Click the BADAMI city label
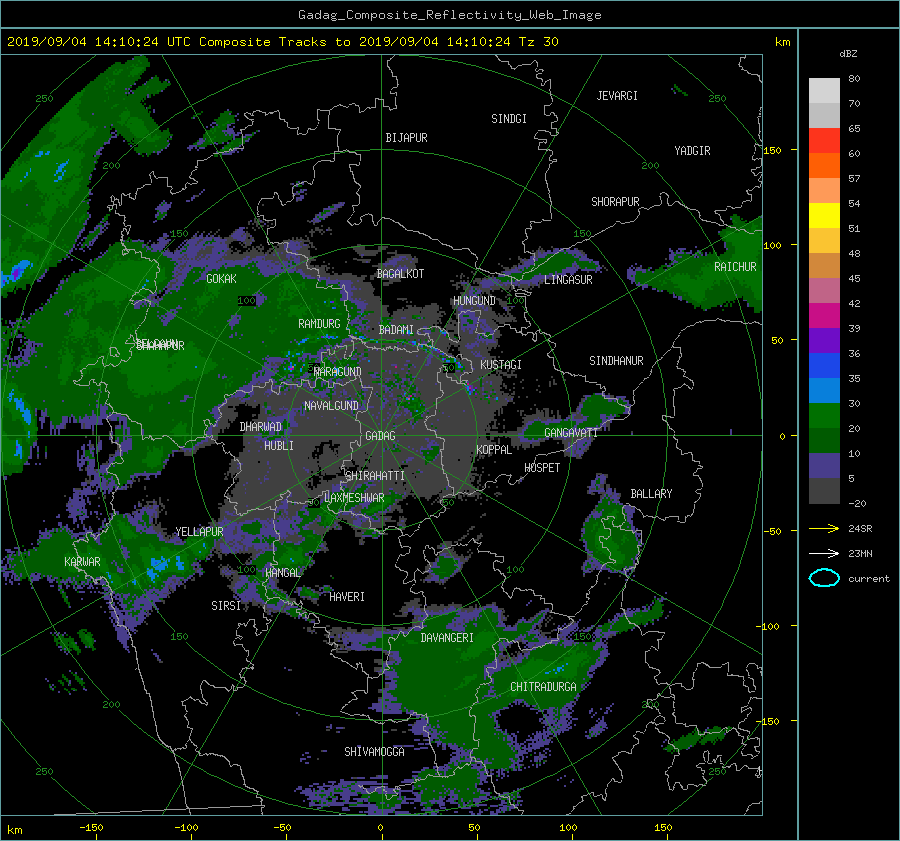The image size is (900, 841). (397, 330)
